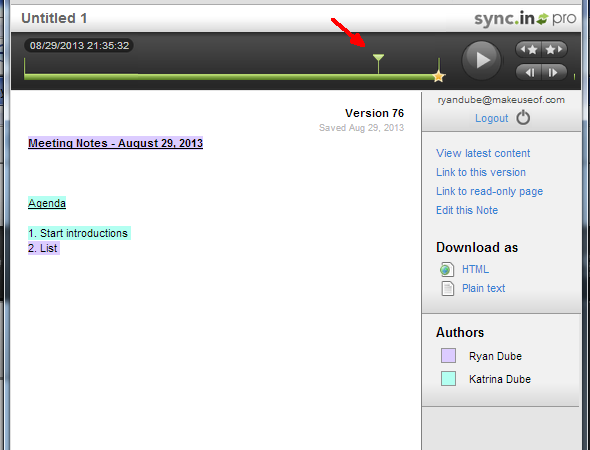Step forward one revision

tap(554, 72)
